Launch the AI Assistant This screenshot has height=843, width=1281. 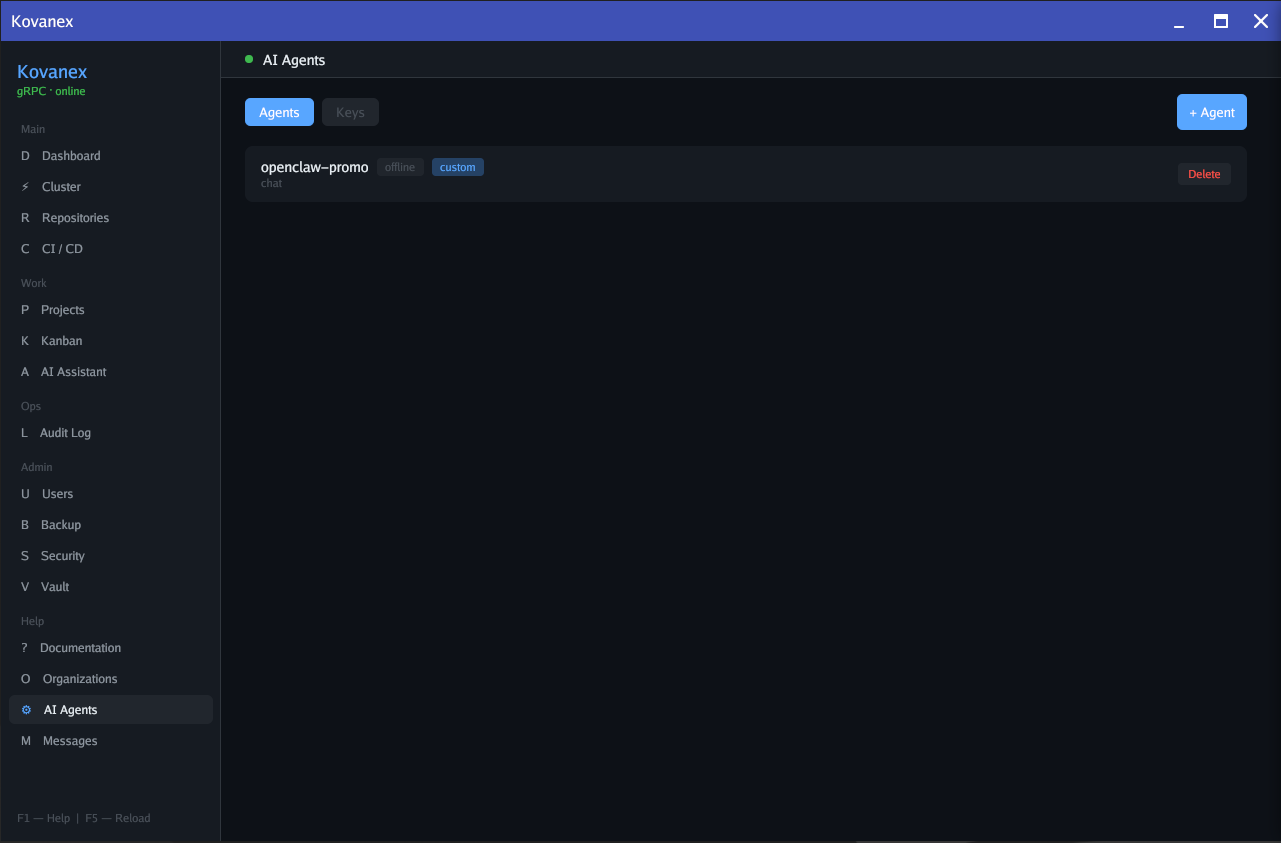click(x=73, y=371)
